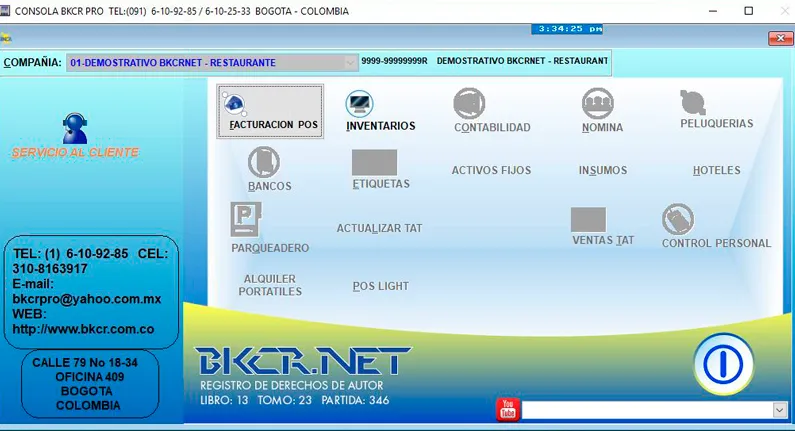Click the text field beside the YouTube icon
This screenshot has width=795, height=431.
pos(648,410)
